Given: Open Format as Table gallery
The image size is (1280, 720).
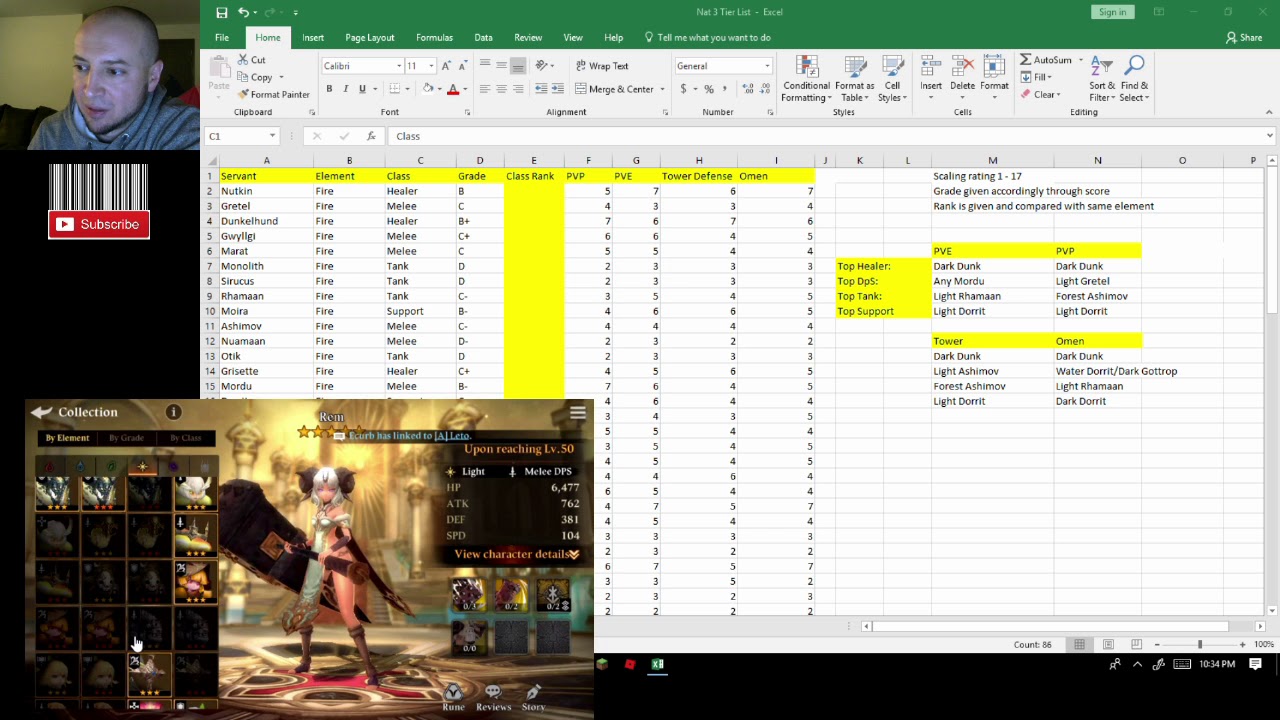Looking at the screenshot, I should (x=854, y=79).
